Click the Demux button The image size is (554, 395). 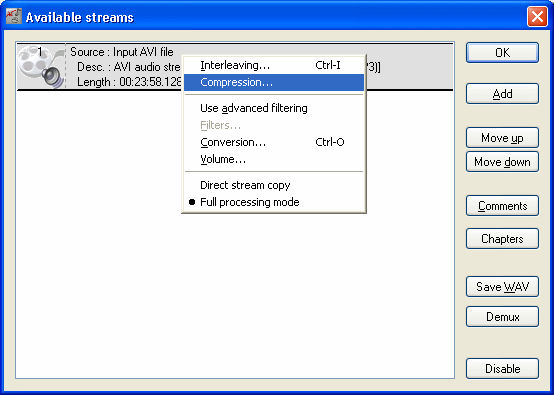502,317
